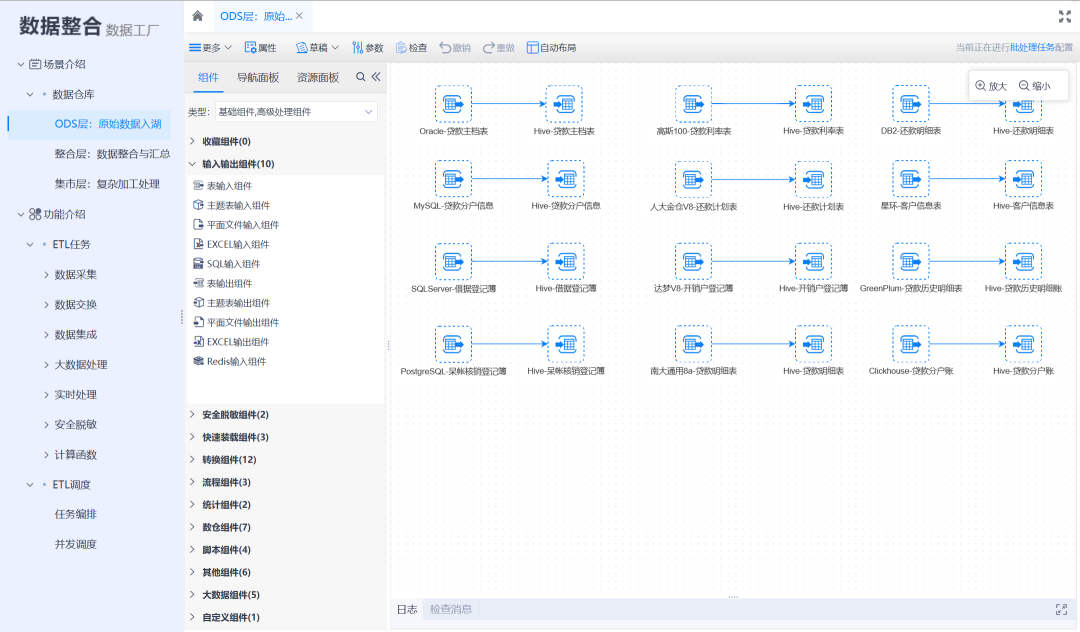Click the 自动布局 toolbar button
Screen dimensions: 1080x632
coord(551,47)
